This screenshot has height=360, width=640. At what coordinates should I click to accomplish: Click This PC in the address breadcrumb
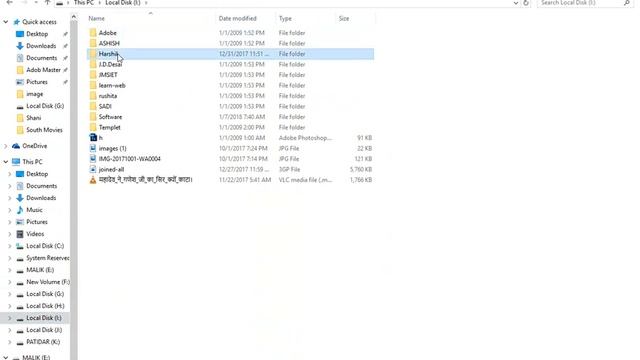[x=84, y=3]
